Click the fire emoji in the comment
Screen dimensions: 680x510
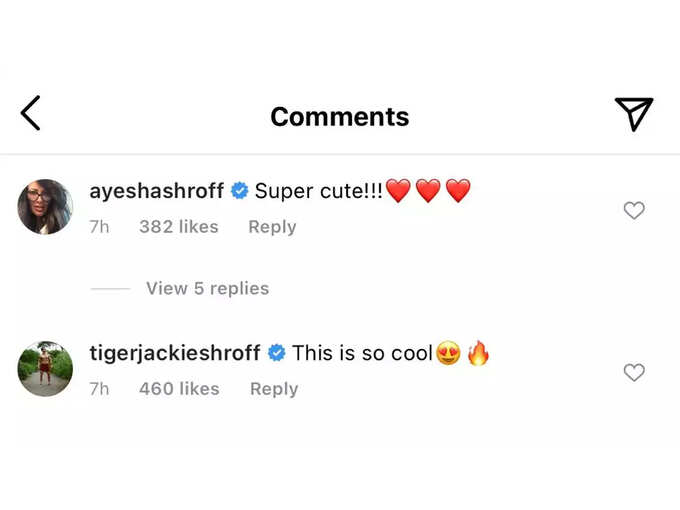(478, 353)
